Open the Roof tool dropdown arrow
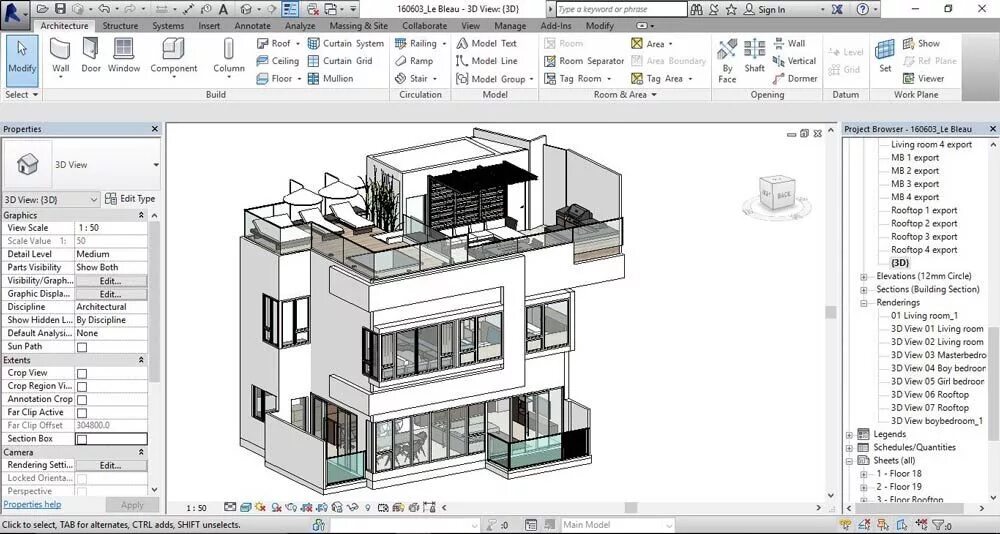1000x534 pixels. [298, 43]
